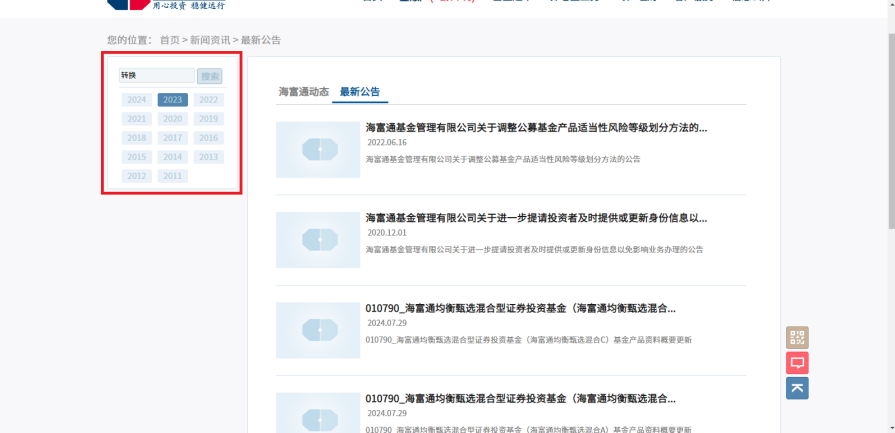
Task: Click the search keyword field containing 转换
Action: click(157, 75)
